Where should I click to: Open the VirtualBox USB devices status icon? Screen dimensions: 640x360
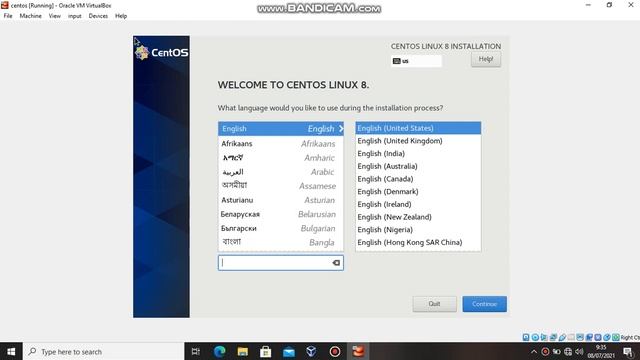562,337
